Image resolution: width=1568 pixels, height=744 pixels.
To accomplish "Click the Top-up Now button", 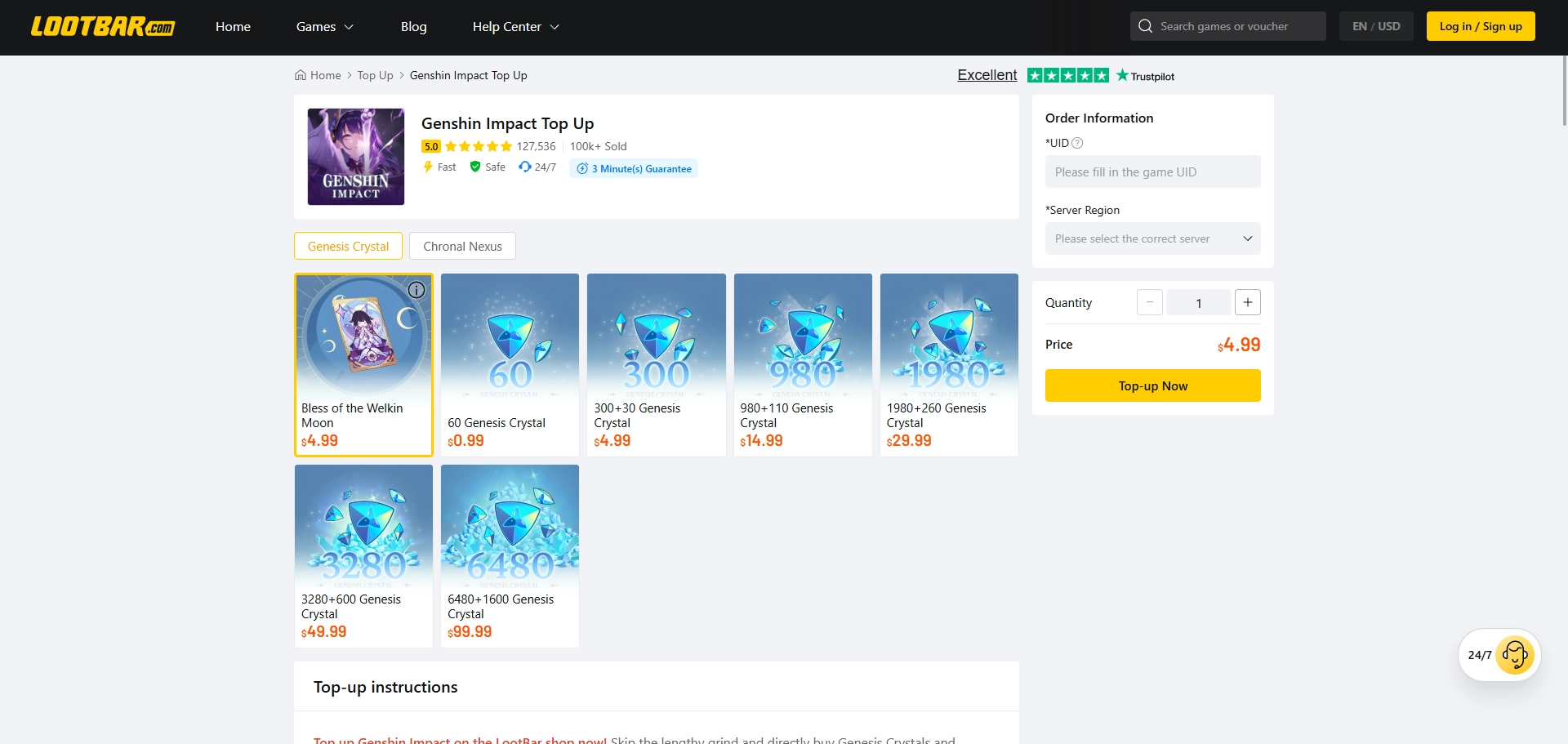I will pos(1153,385).
